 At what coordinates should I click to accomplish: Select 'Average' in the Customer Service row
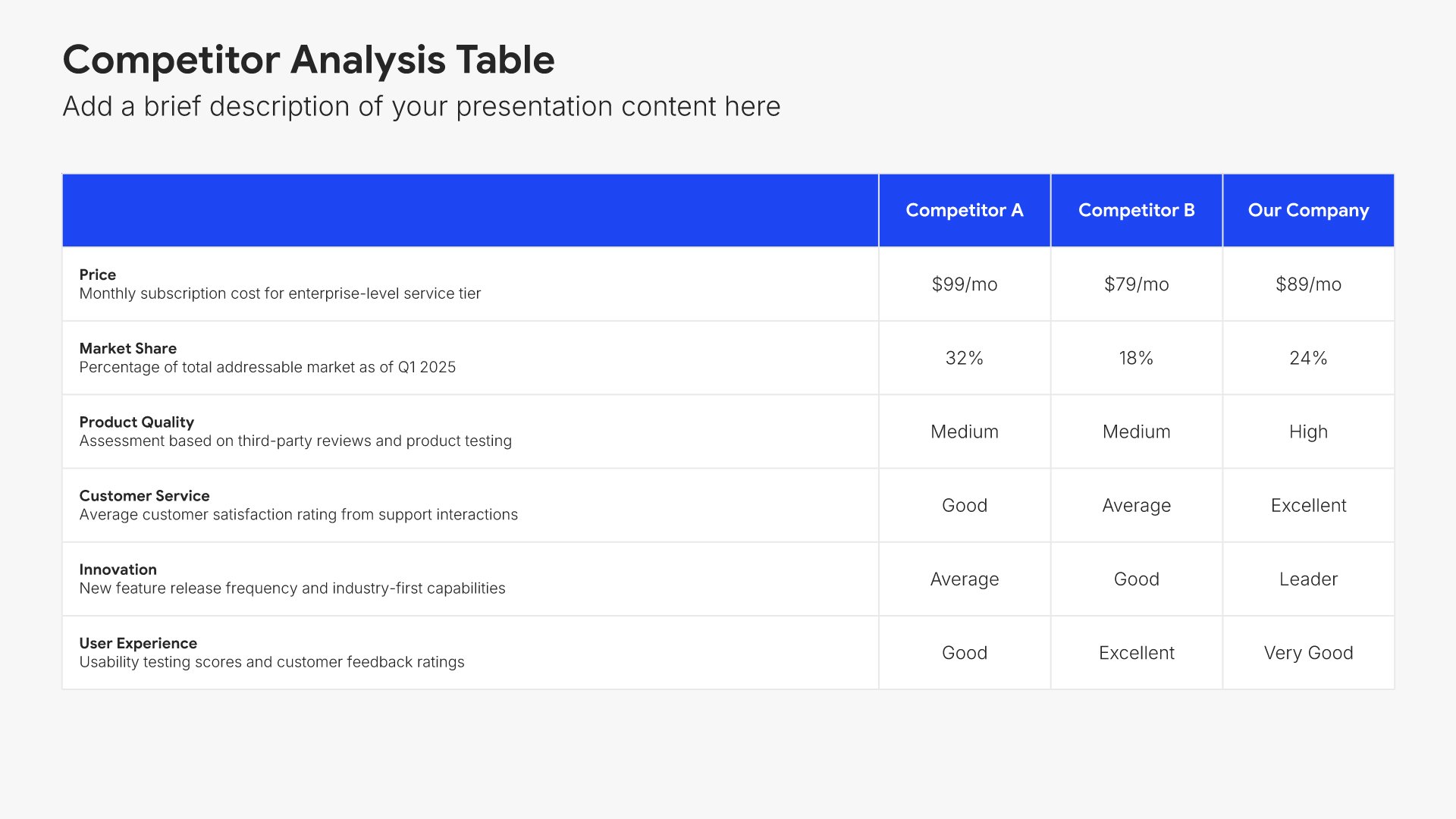click(x=1137, y=505)
